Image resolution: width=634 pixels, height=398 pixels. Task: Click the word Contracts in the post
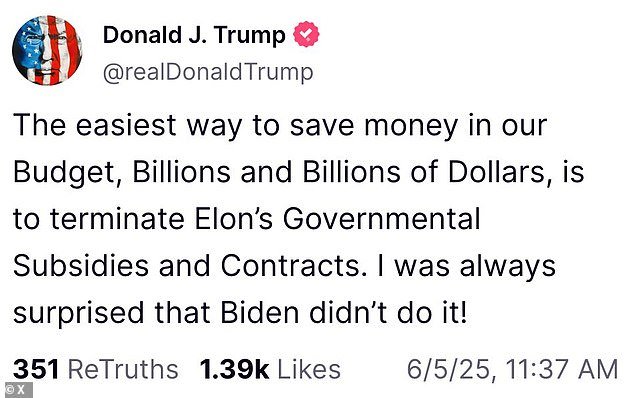pyautogui.click(x=291, y=266)
